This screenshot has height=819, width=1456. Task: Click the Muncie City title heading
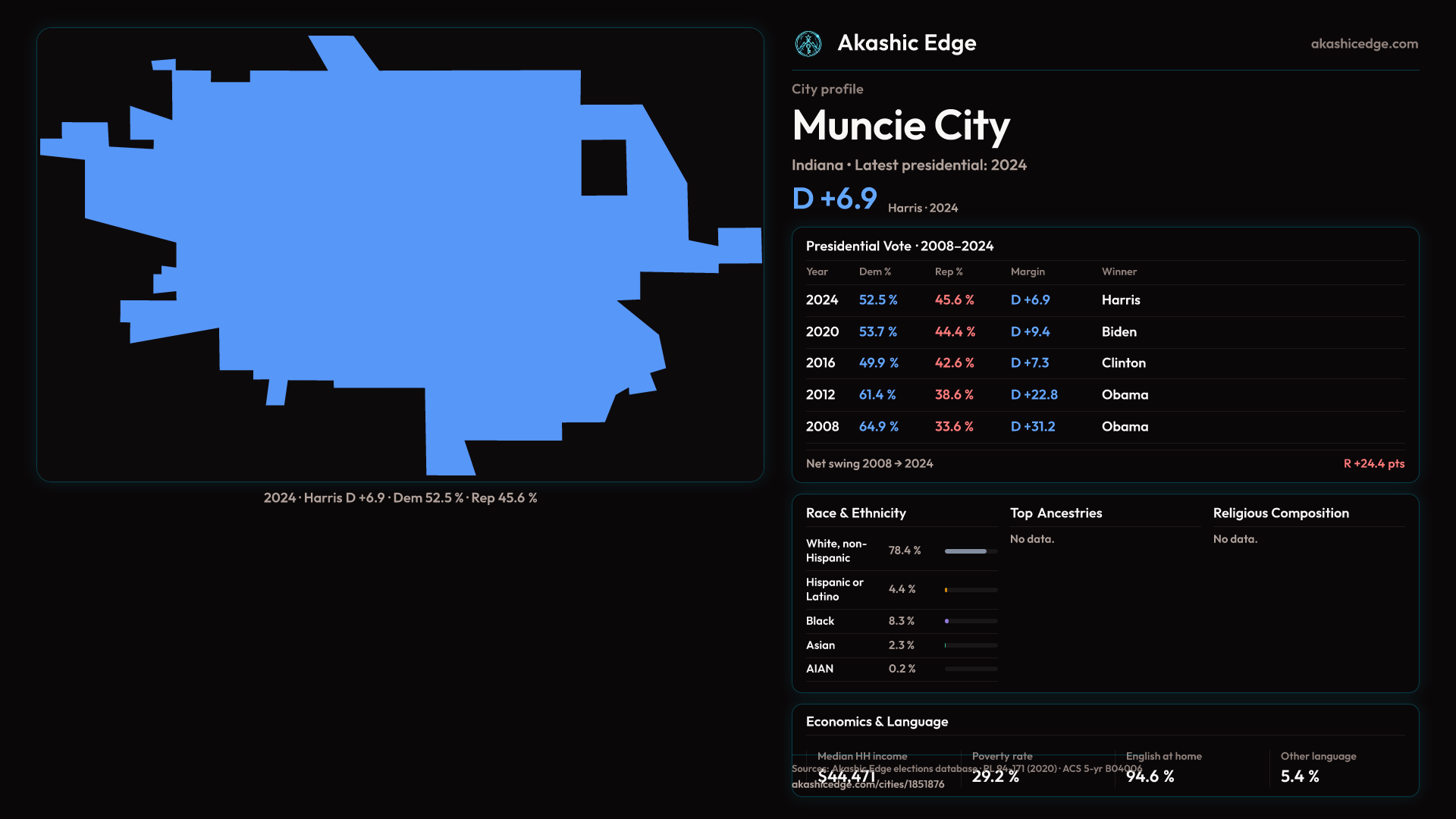point(900,126)
